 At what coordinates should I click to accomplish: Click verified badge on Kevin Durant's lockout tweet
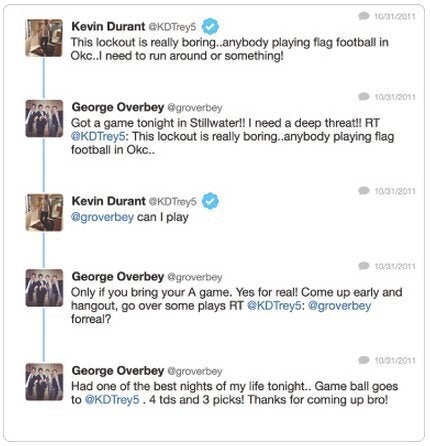pyautogui.click(x=210, y=26)
